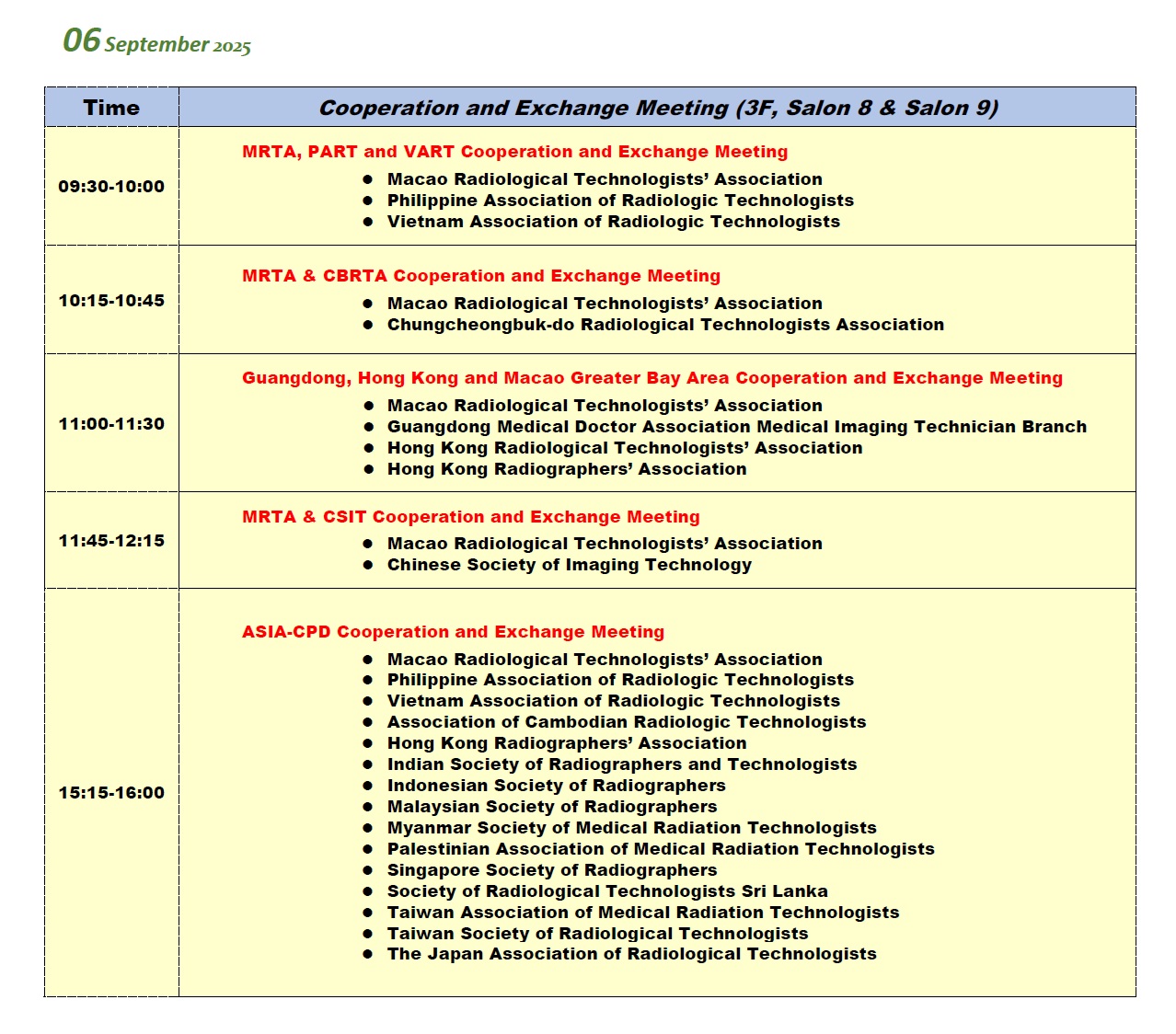Image resolution: width=1176 pixels, height=1034 pixels.
Task: Select "Palestinian Association of Medical Radiation Technologists"
Action: tap(661, 849)
